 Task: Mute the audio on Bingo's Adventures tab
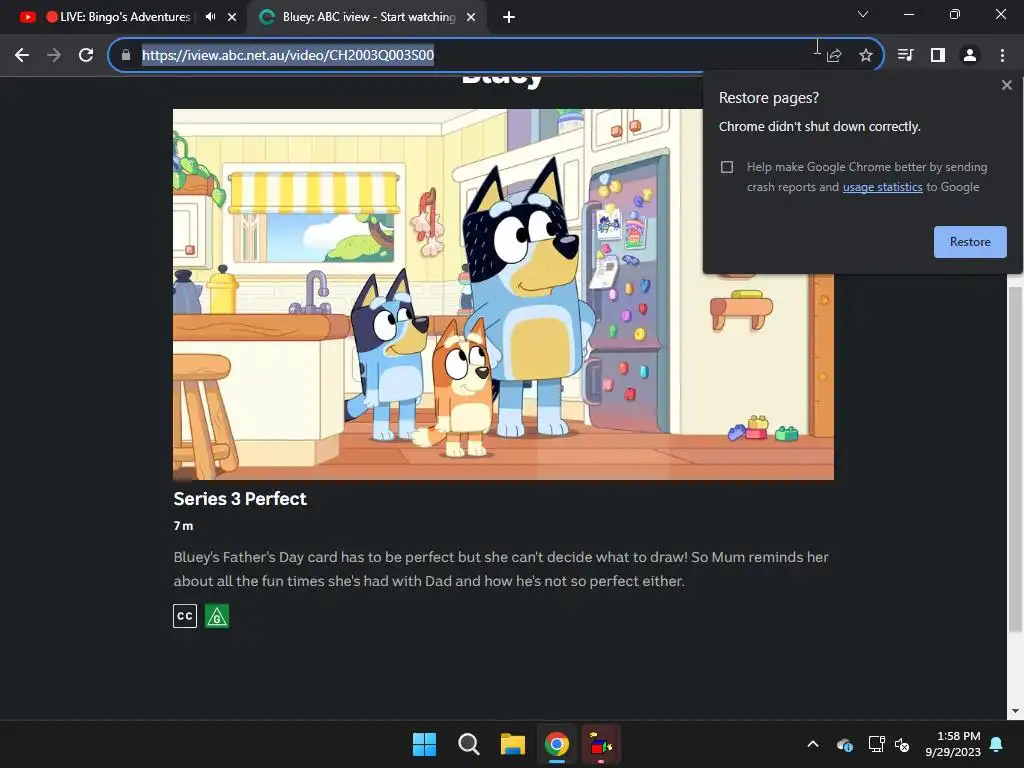click(x=210, y=17)
